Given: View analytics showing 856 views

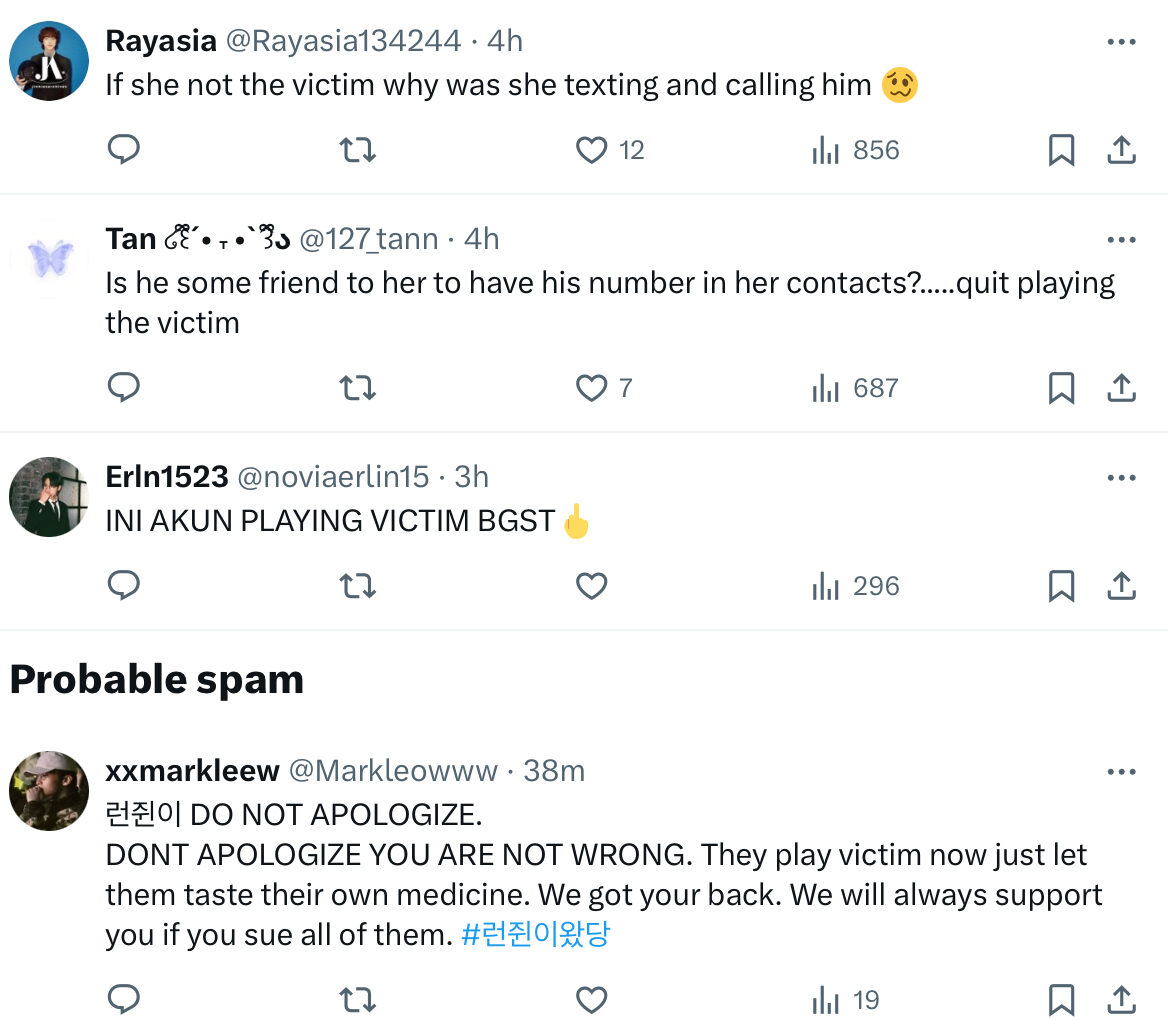Looking at the screenshot, I should (855, 150).
